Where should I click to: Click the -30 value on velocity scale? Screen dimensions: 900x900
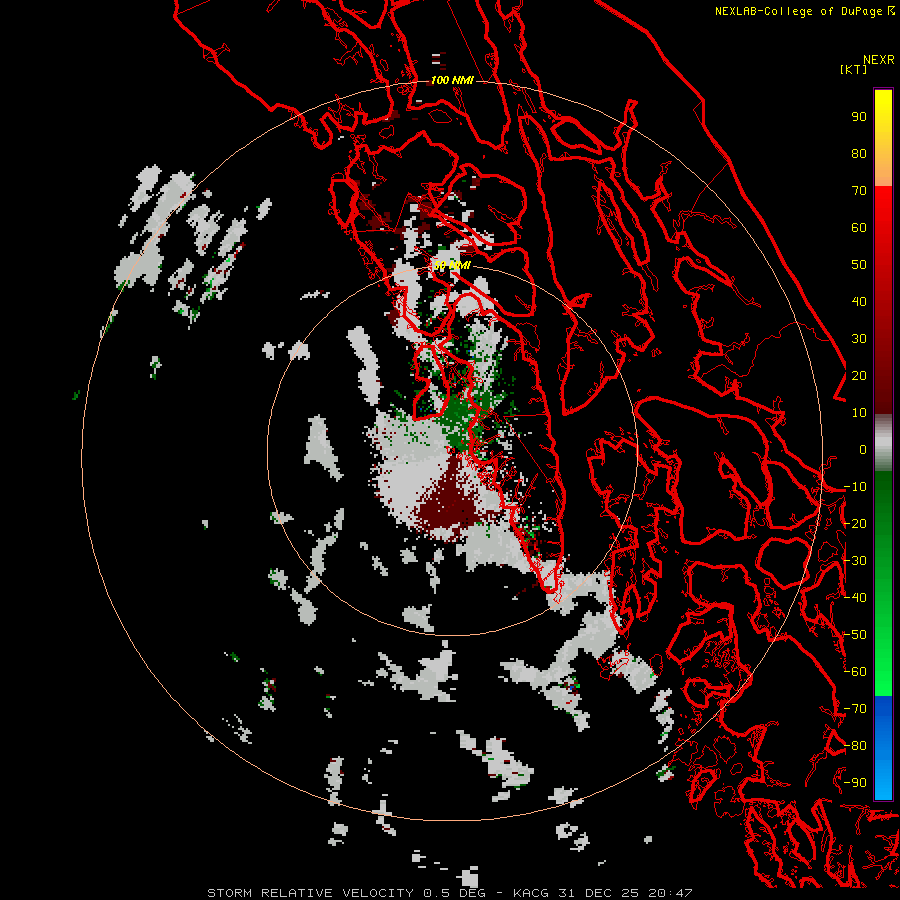tap(855, 561)
